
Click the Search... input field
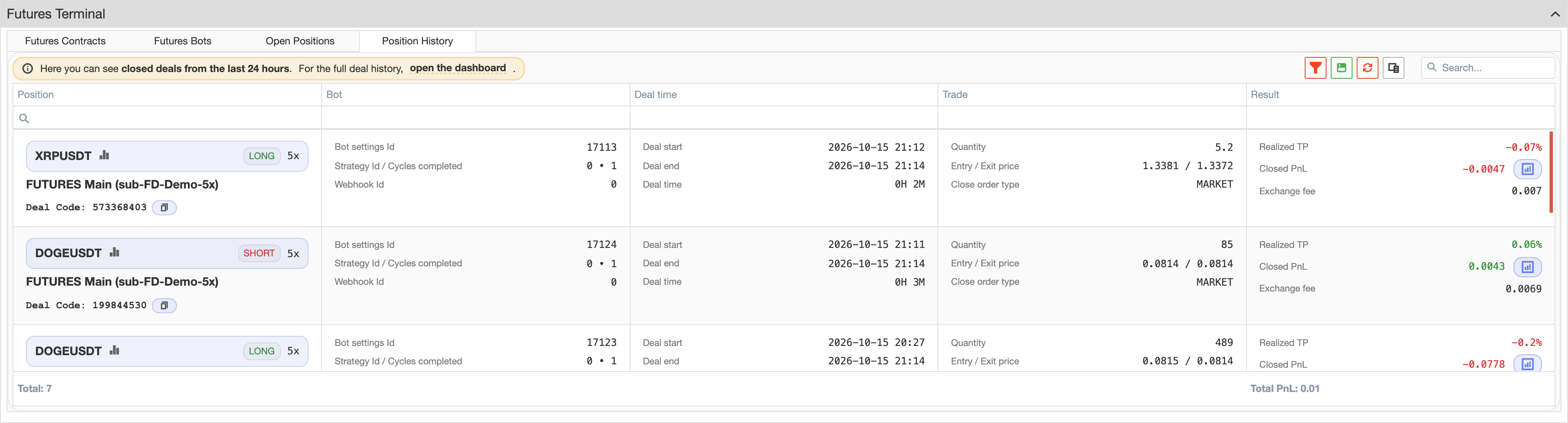tap(1488, 68)
